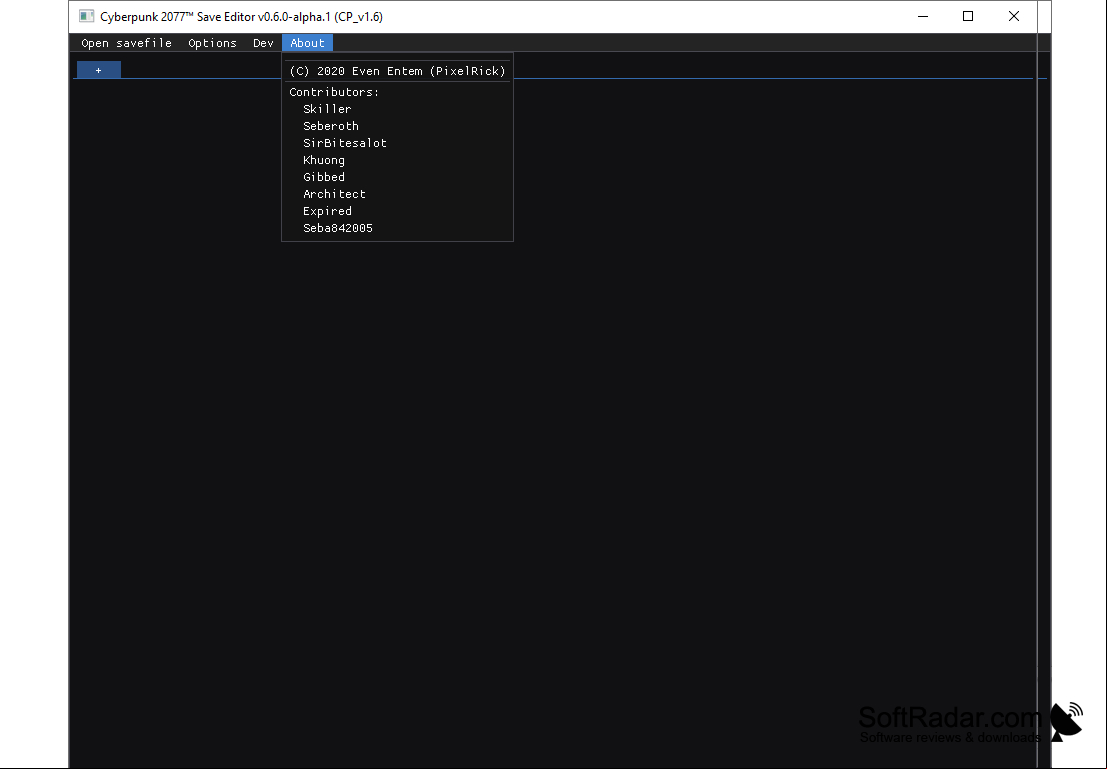Close the Save Editor window

(x=1014, y=16)
